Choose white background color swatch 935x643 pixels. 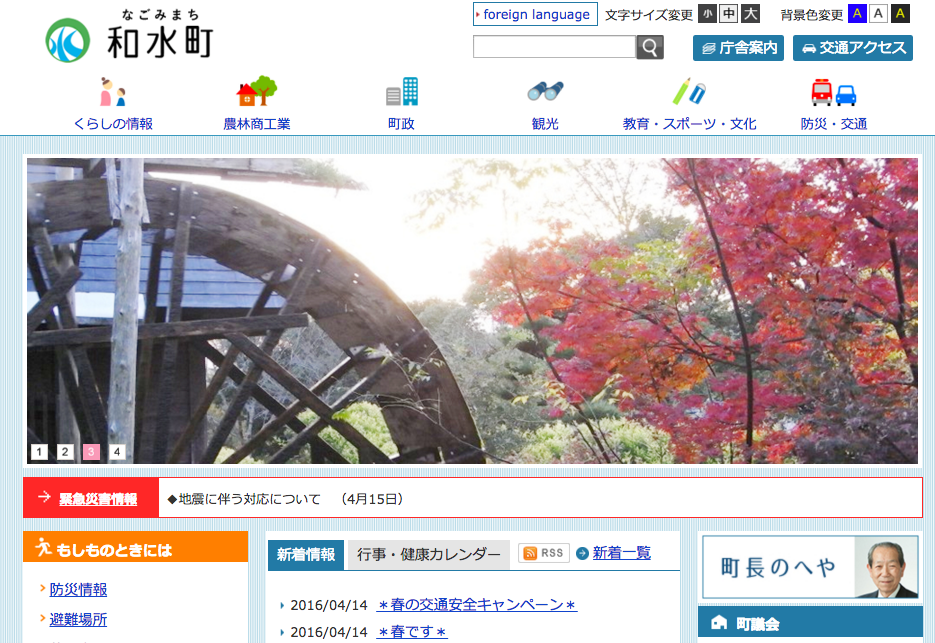click(878, 13)
